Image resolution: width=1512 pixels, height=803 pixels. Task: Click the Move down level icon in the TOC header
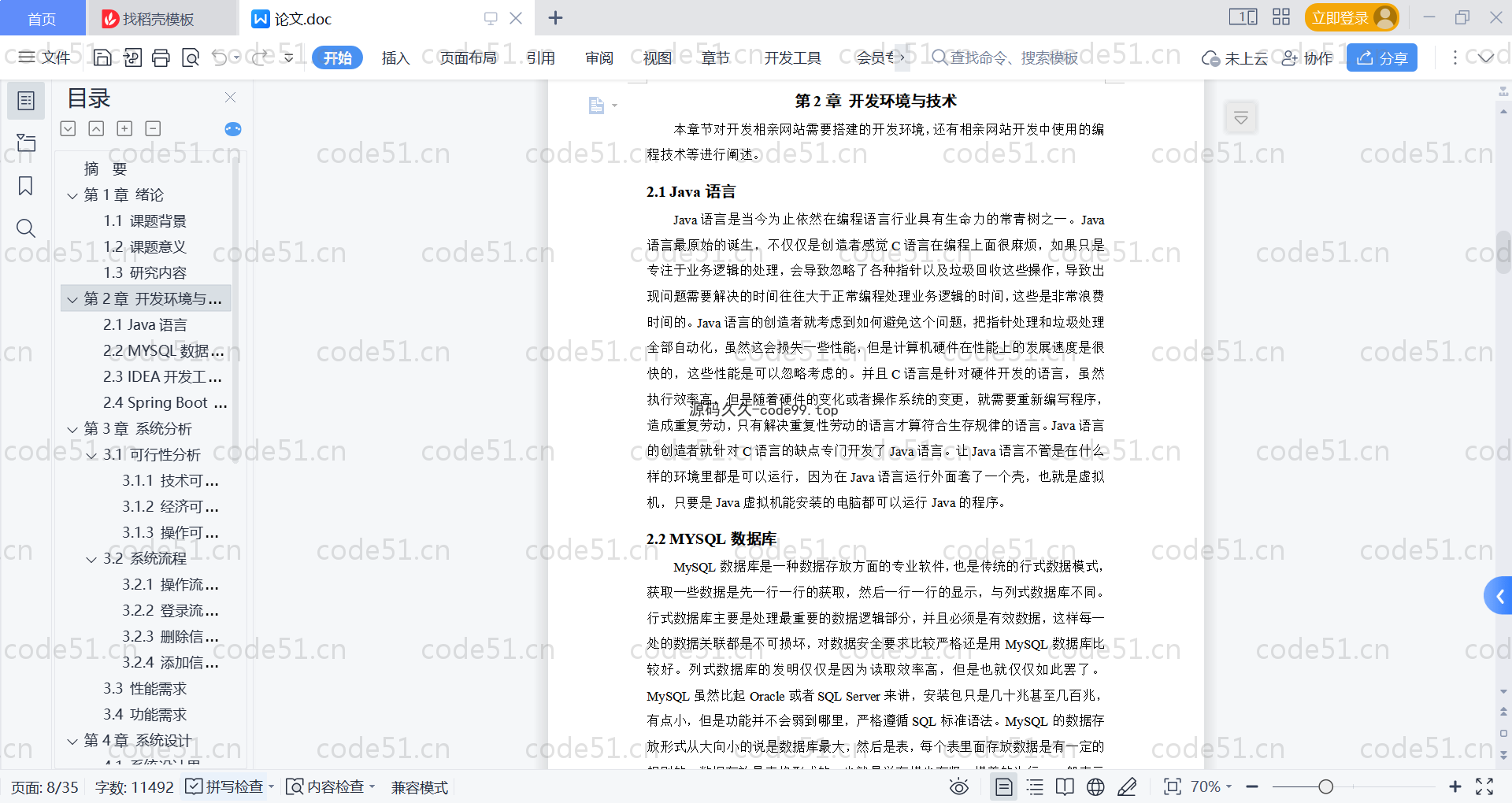(x=68, y=128)
